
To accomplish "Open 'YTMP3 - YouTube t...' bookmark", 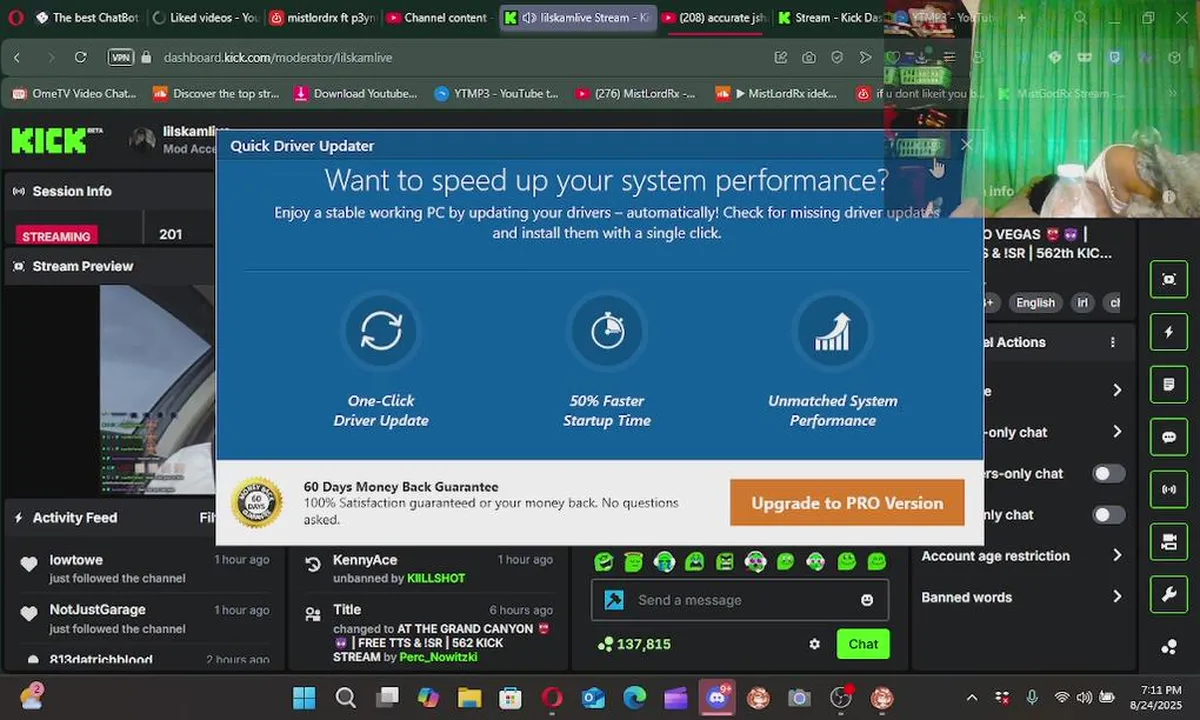I will (496, 94).
